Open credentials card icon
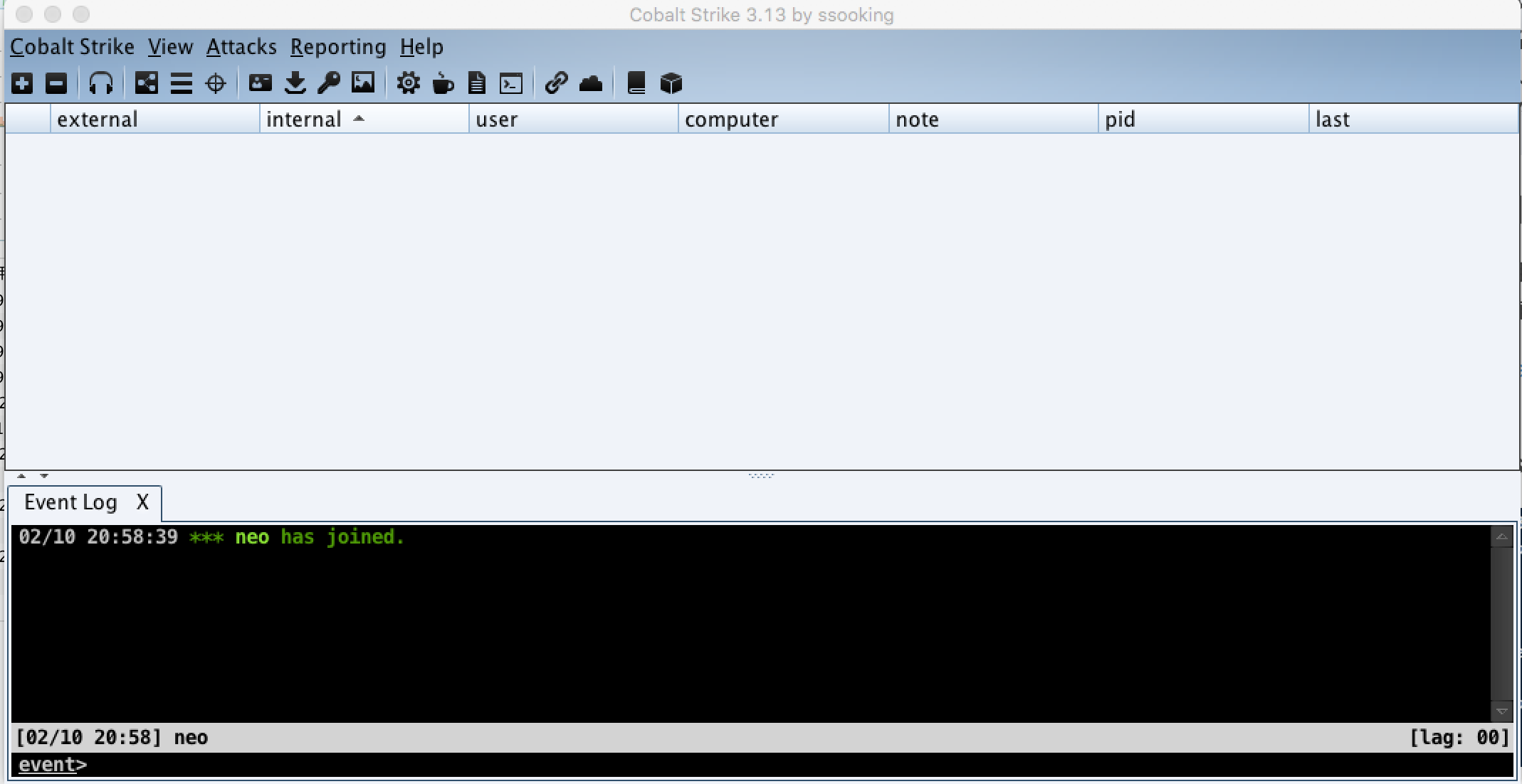1522x784 pixels. (x=260, y=83)
